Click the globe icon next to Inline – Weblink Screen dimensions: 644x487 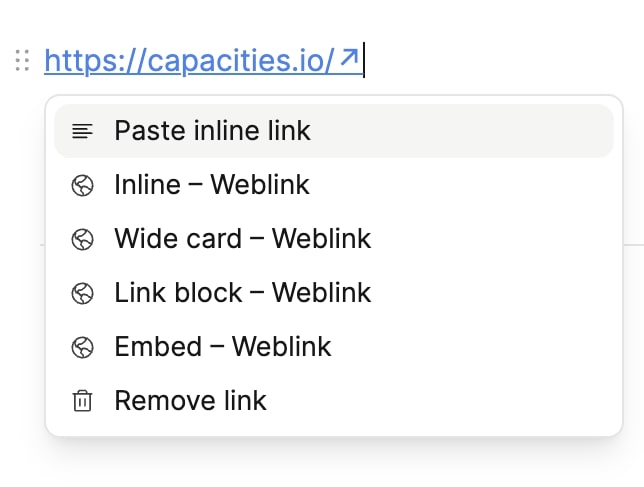pos(83,185)
